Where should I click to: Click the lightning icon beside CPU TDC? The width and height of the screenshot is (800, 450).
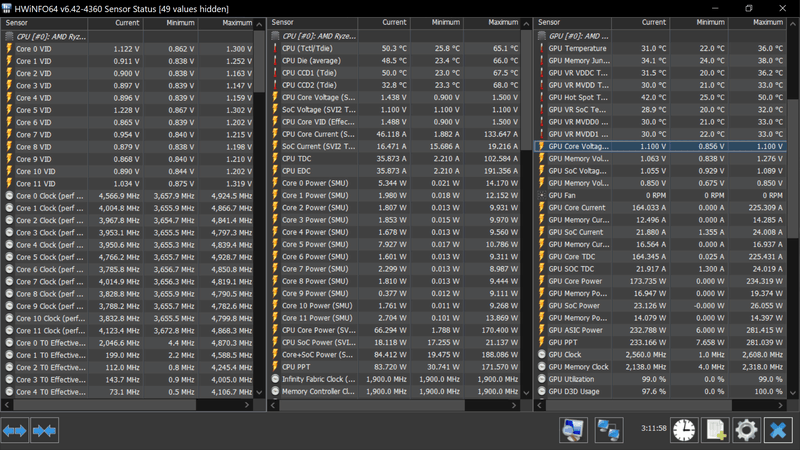coord(276,158)
